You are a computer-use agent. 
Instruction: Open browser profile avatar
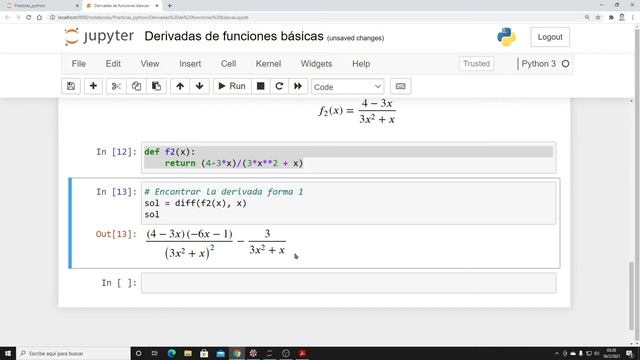click(622, 18)
